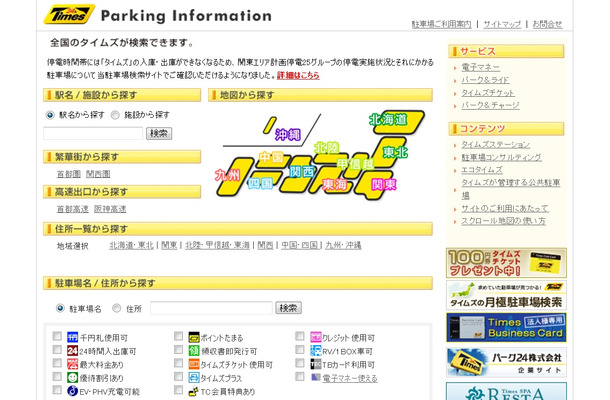Select the 駐車場名 radio button
The width and height of the screenshot is (610, 400).
(x=60, y=308)
